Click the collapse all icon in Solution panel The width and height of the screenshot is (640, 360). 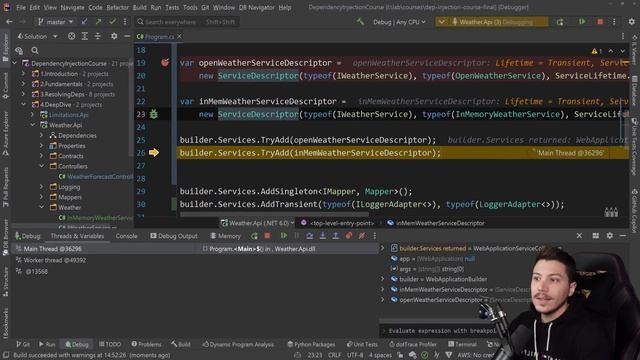point(98,36)
